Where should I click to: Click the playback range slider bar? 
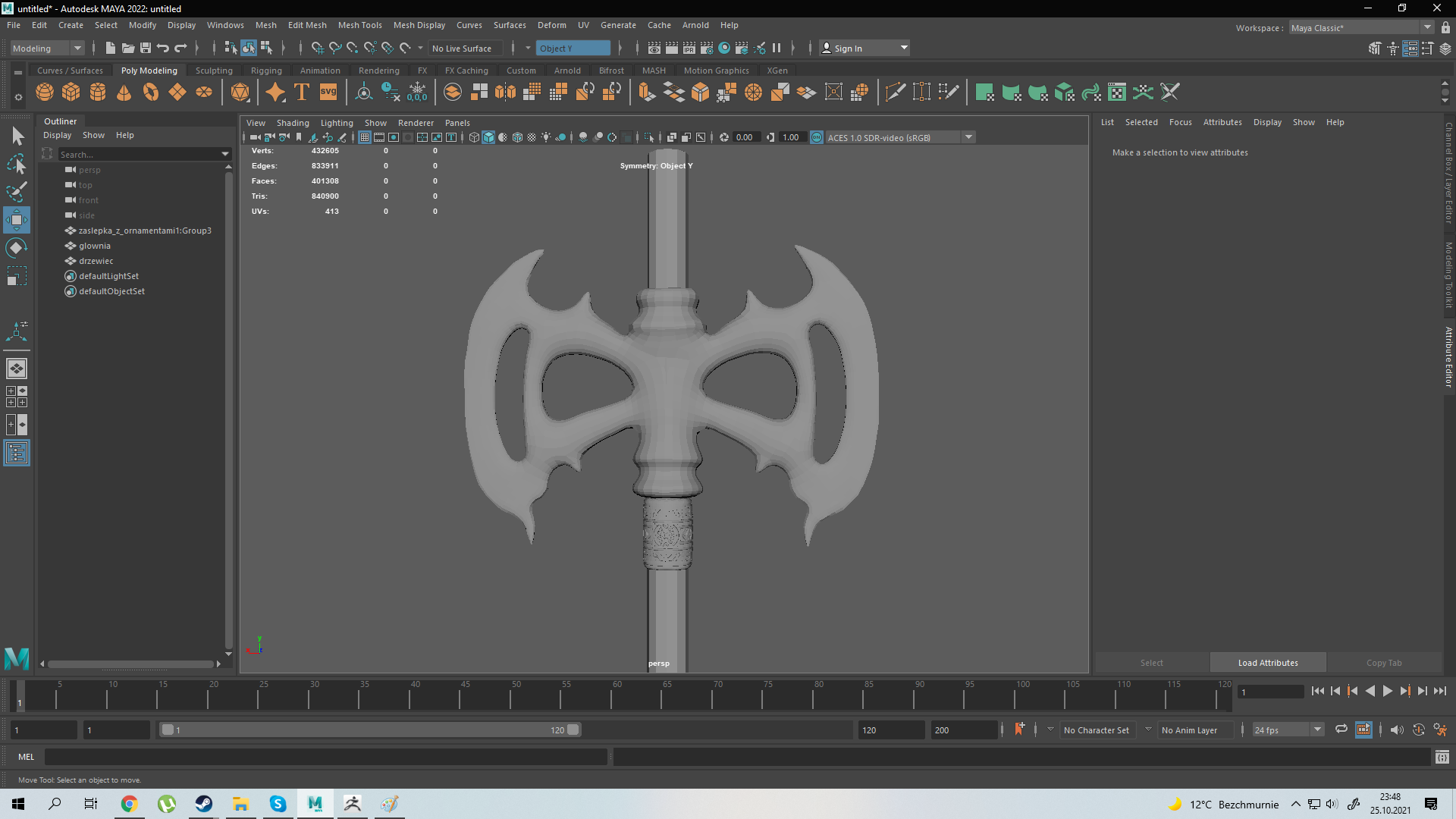click(x=370, y=730)
